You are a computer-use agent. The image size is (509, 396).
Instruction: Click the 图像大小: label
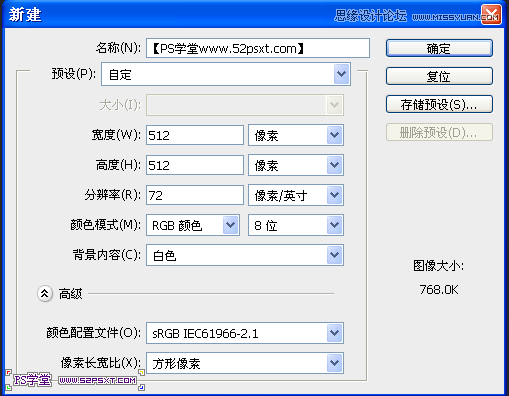coord(438,266)
